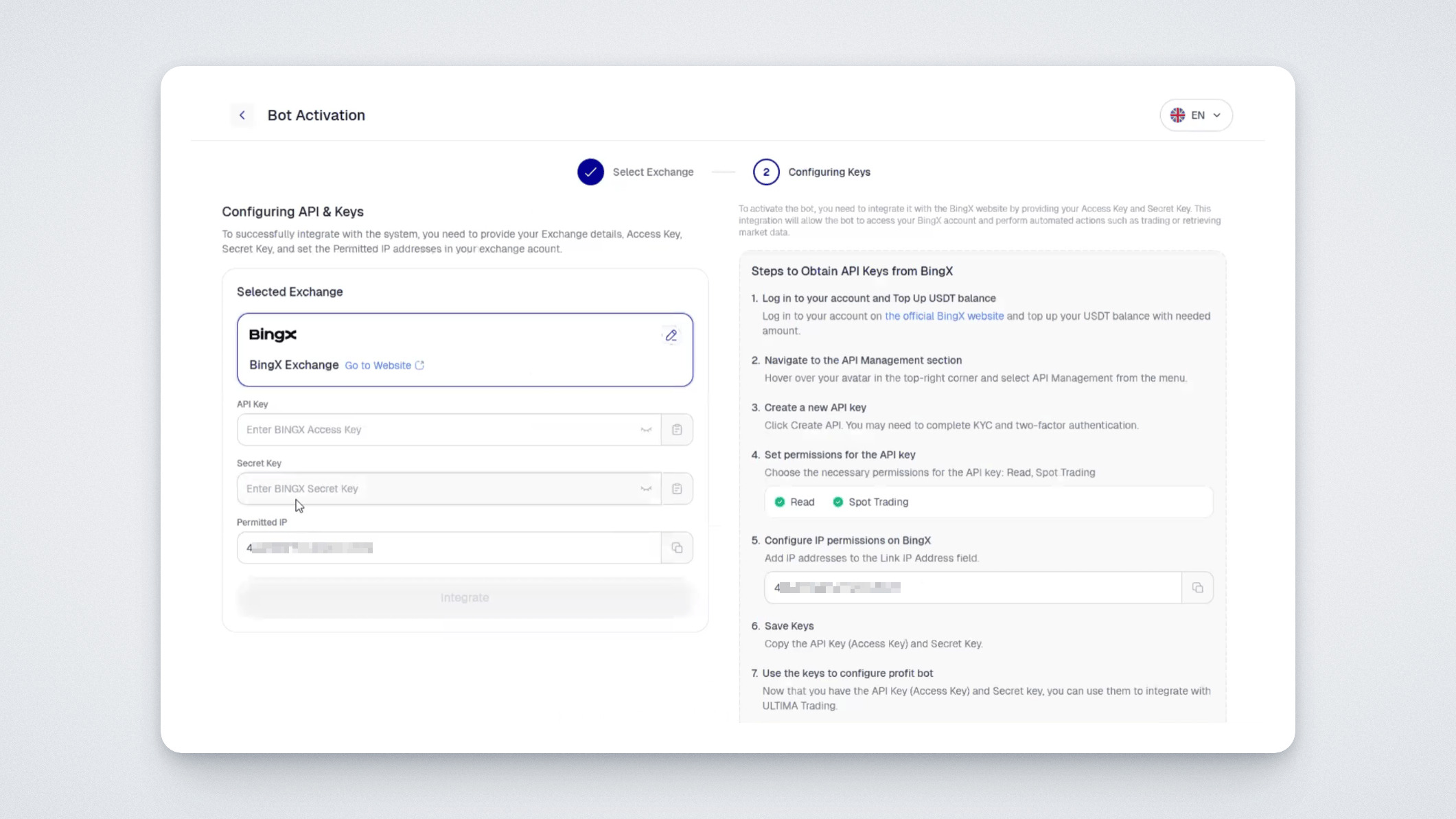This screenshot has height=819, width=1456.
Task: Open the official BingX website link
Action: (944, 316)
